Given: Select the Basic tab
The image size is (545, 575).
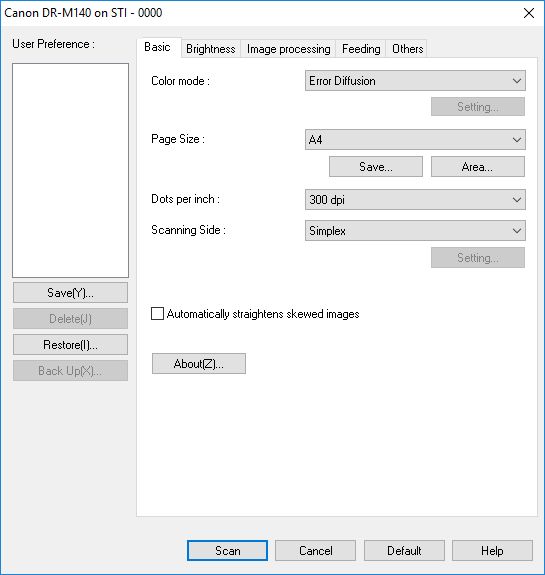Looking at the screenshot, I should [x=157, y=47].
